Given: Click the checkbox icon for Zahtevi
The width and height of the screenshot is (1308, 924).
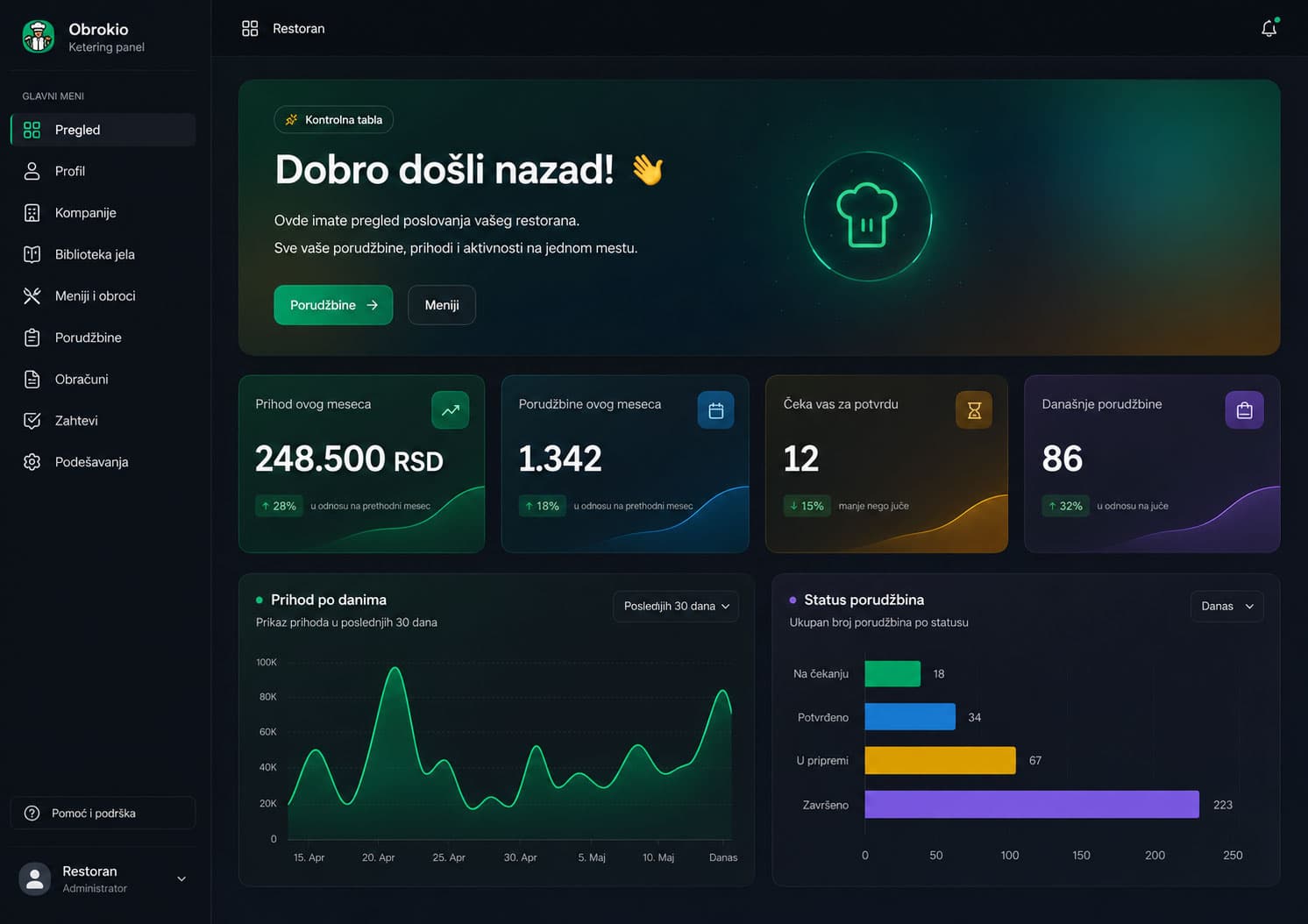Looking at the screenshot, I should click(x=32, y=421).
